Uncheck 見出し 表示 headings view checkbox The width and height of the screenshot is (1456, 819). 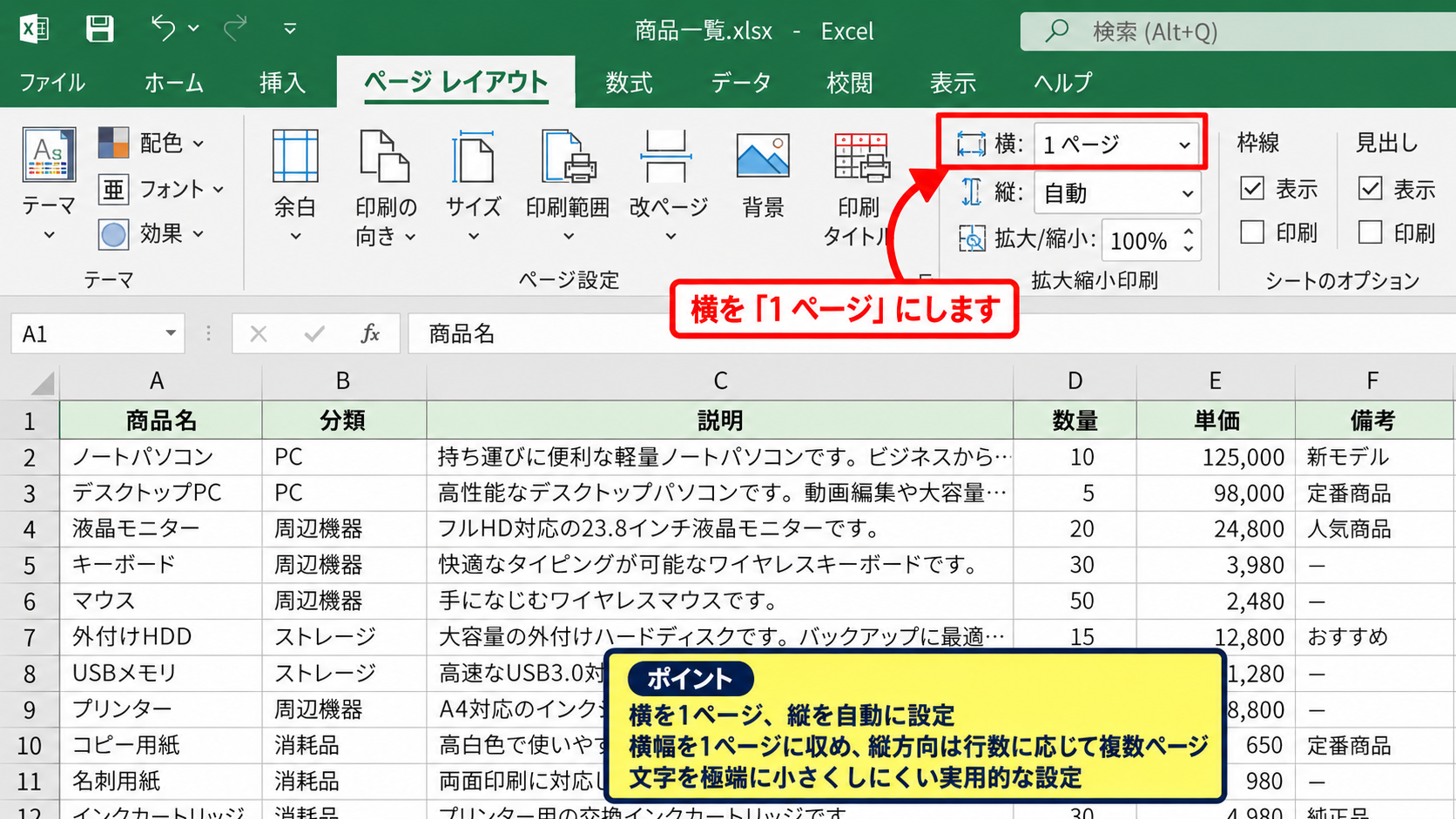pyautogui.click(x=1370, y=188)
